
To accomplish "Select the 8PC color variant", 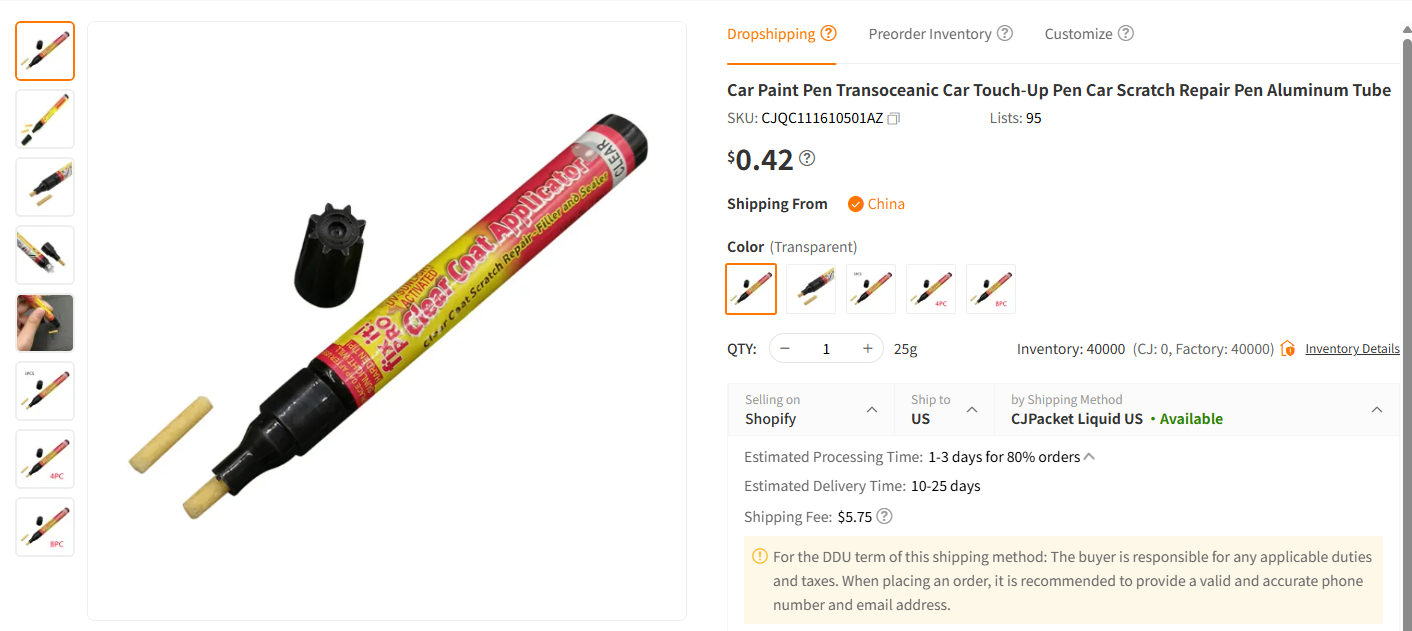I will pos(990,288).
